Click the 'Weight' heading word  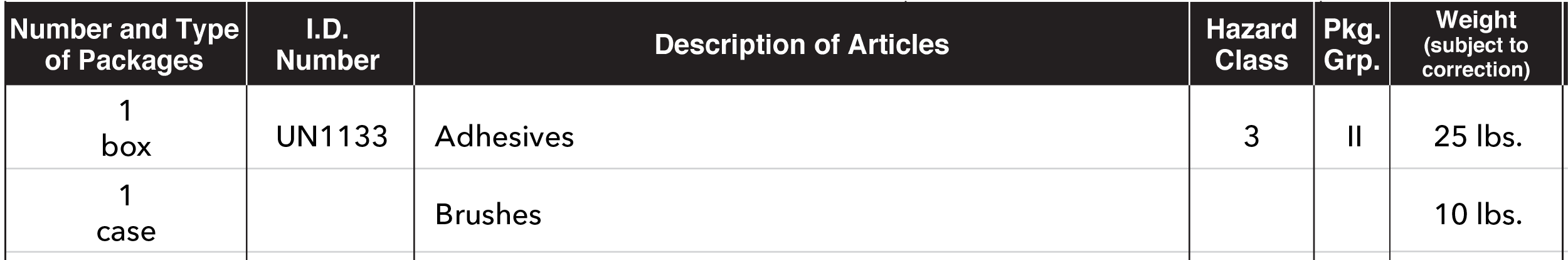point(1476,20)
